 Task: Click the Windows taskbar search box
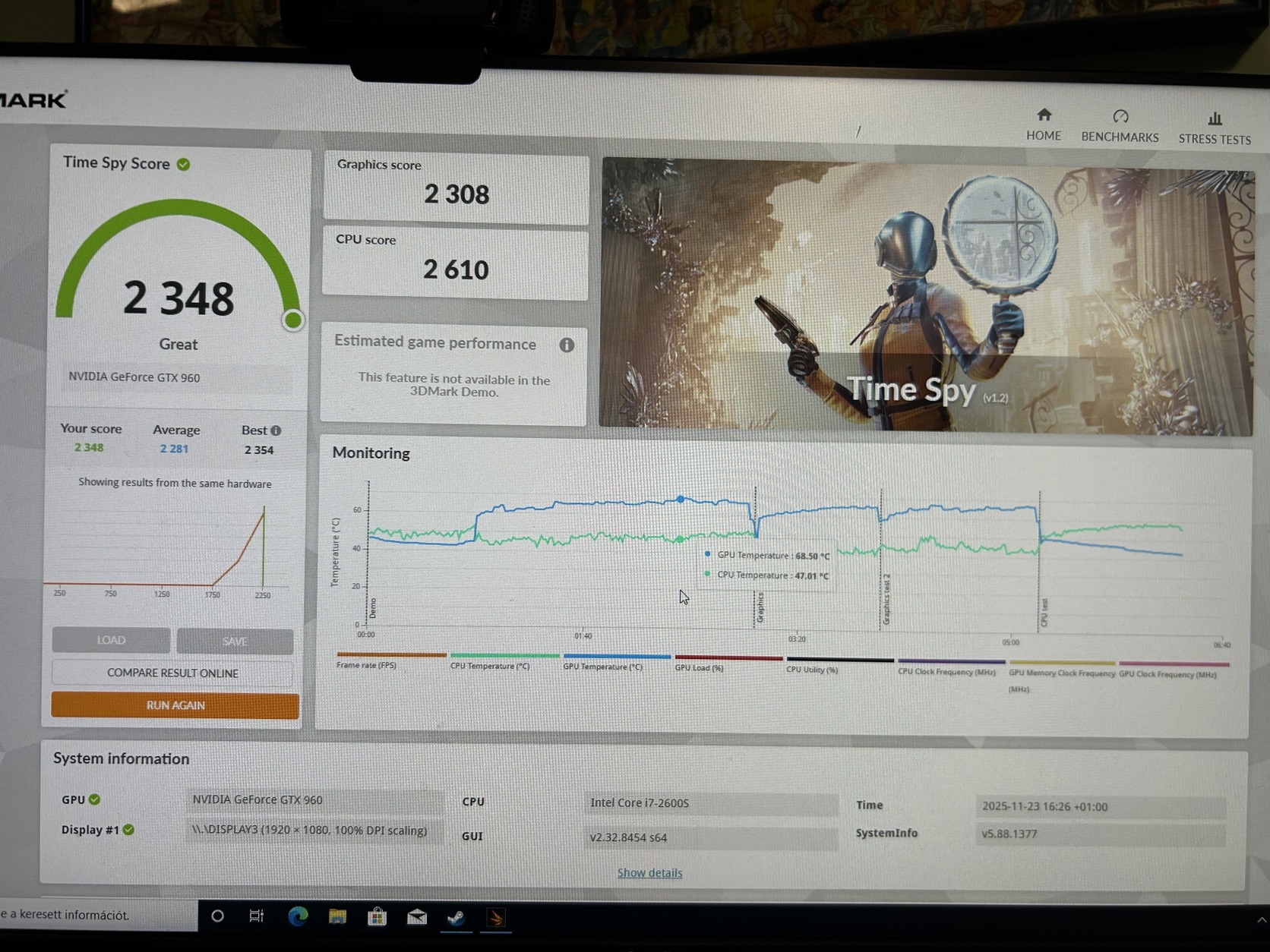click(99, 915)
